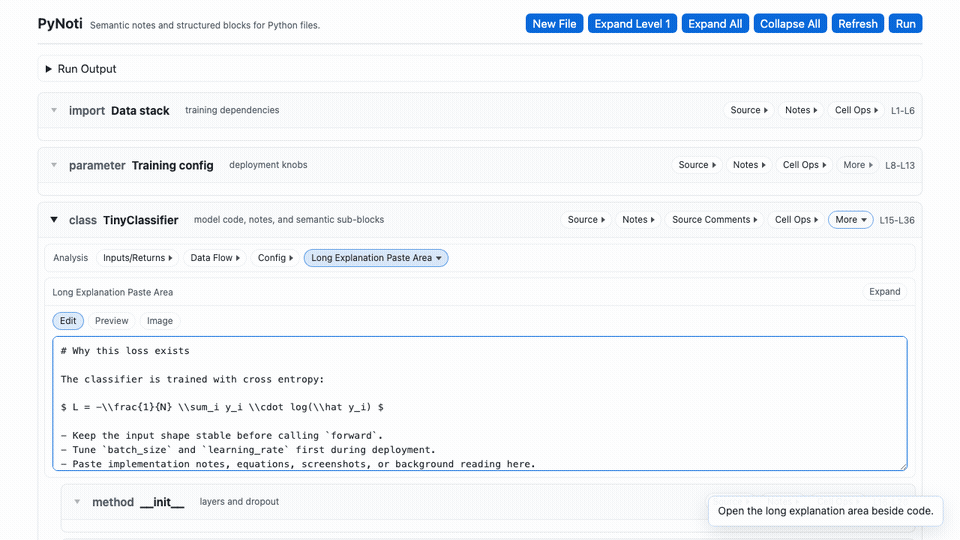Click the PyNoti app title
The height and width of the screenshot is (540, 960).
[60, 24]
